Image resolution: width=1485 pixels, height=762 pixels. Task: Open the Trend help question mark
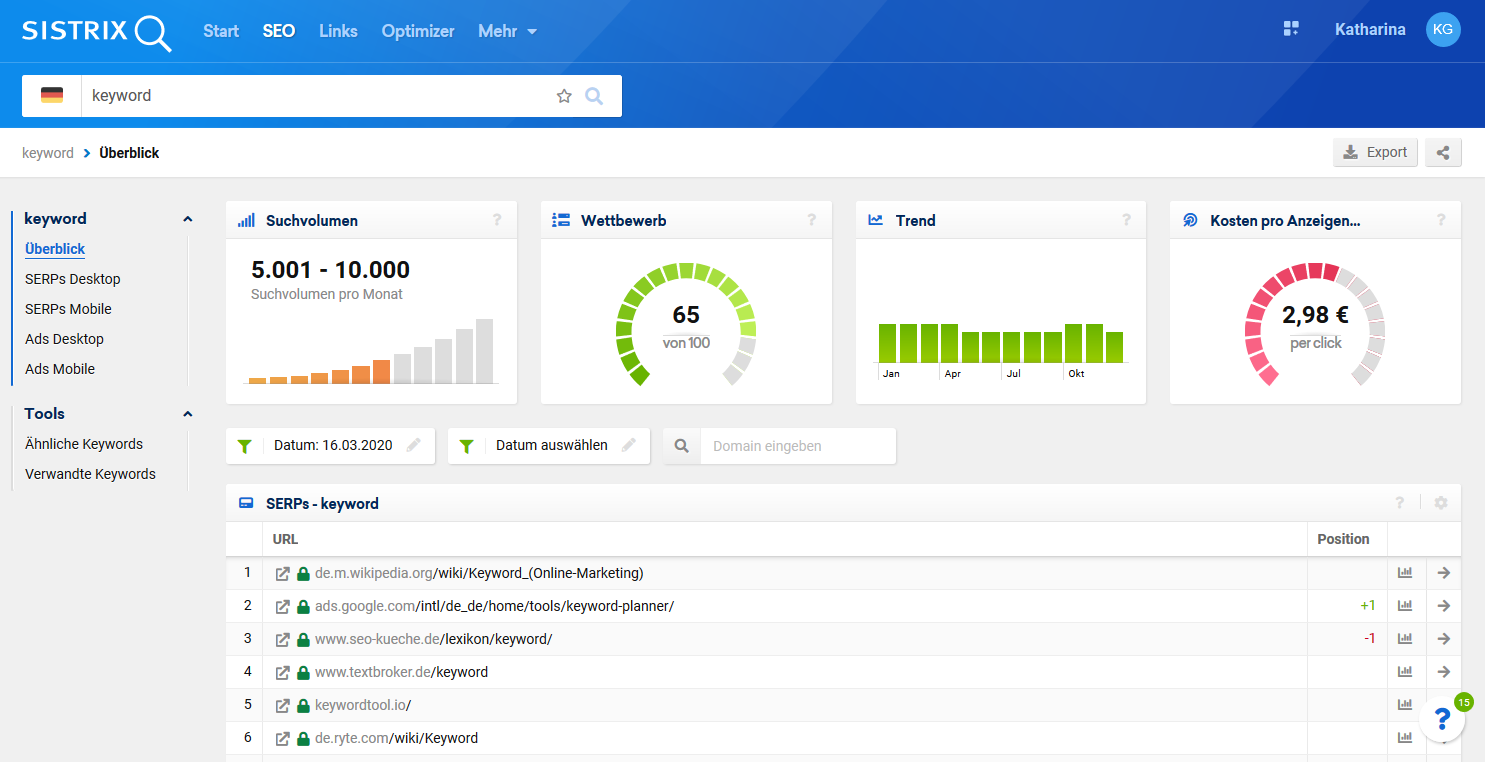(1126, 220)
